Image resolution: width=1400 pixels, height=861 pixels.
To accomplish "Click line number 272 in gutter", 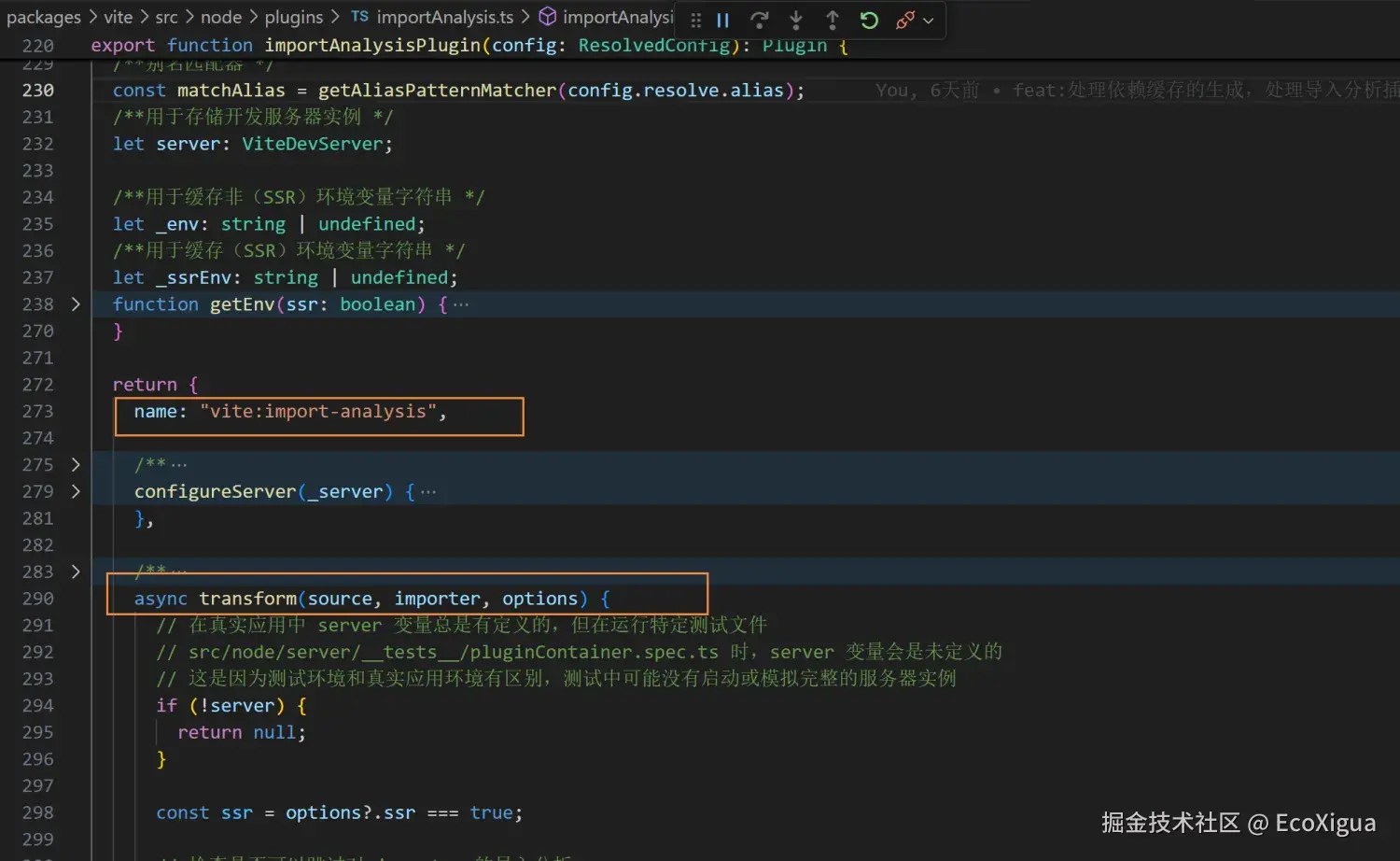I will click(x=38, y=385).
